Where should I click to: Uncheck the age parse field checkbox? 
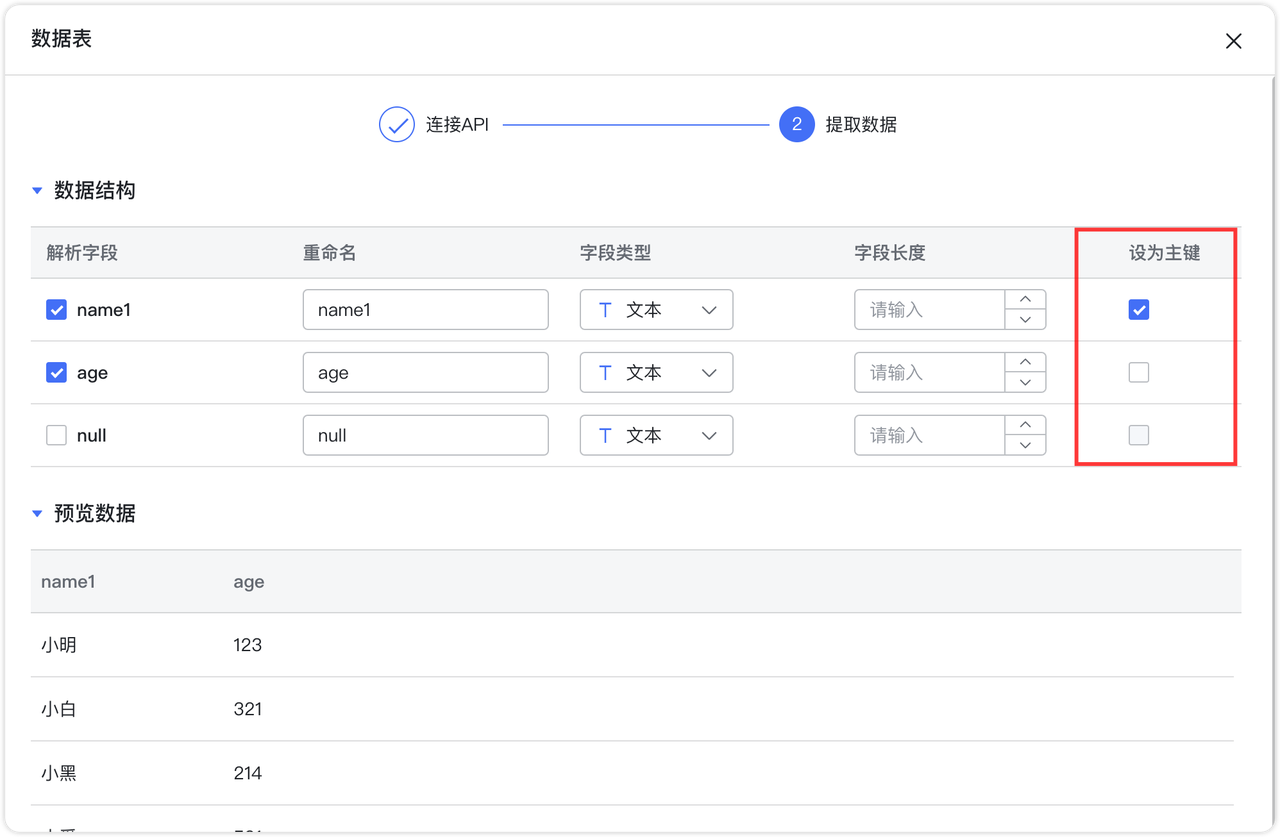(x=56, y=373)
